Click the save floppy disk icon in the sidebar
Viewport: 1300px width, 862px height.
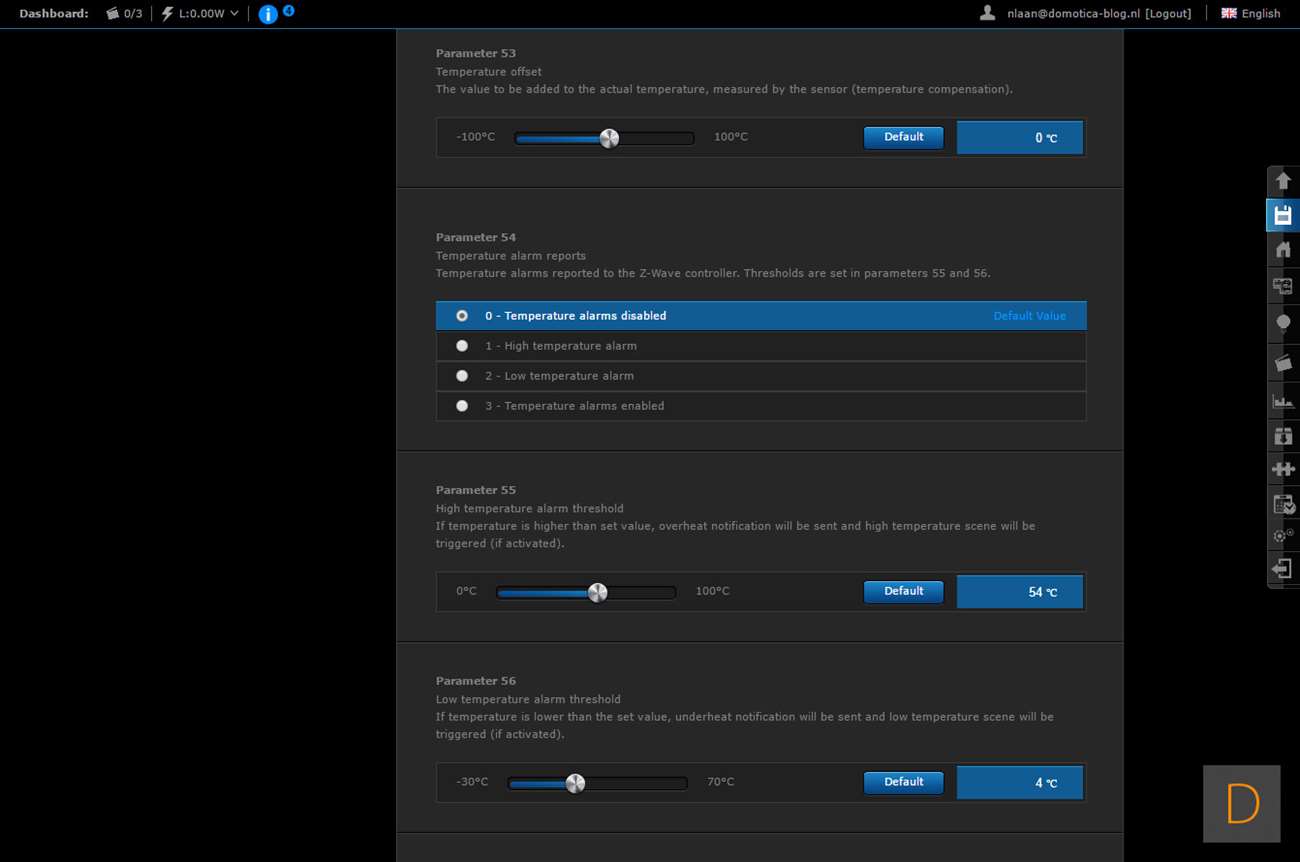[1282, 215]
